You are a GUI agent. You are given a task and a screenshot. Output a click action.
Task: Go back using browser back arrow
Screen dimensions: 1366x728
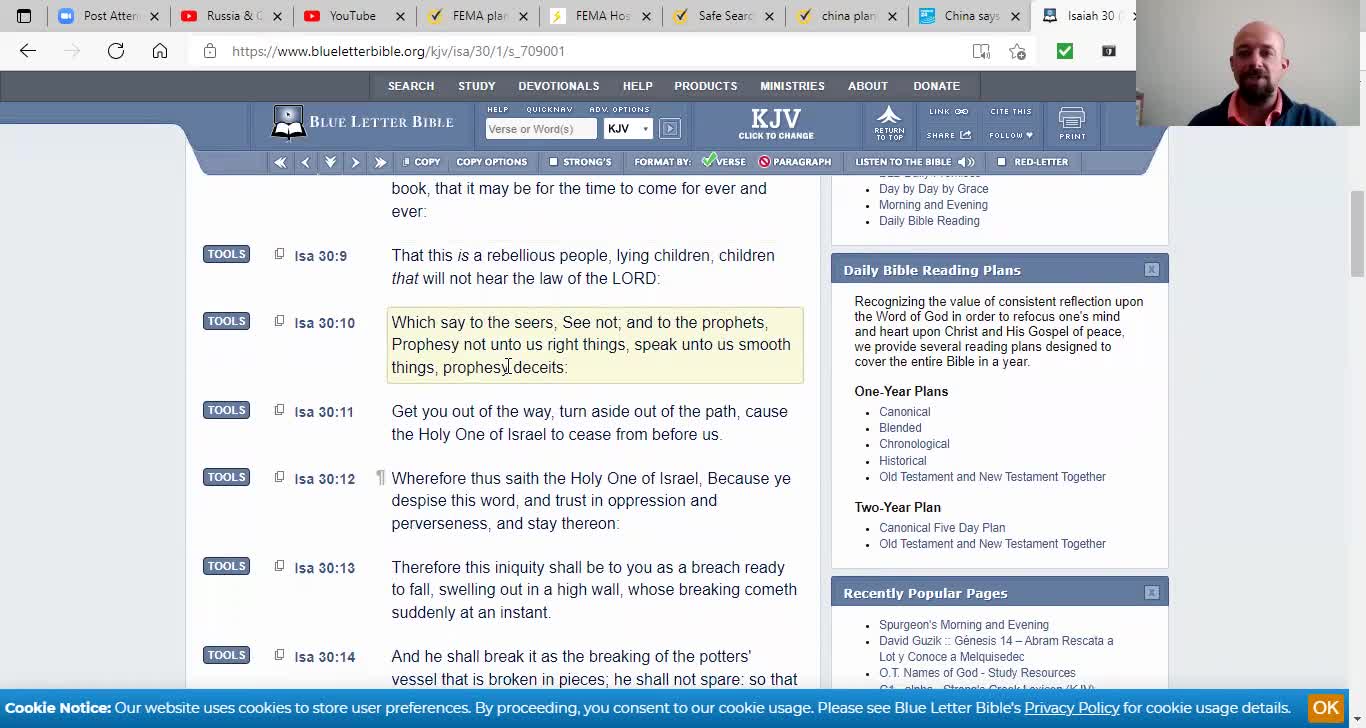28,51
